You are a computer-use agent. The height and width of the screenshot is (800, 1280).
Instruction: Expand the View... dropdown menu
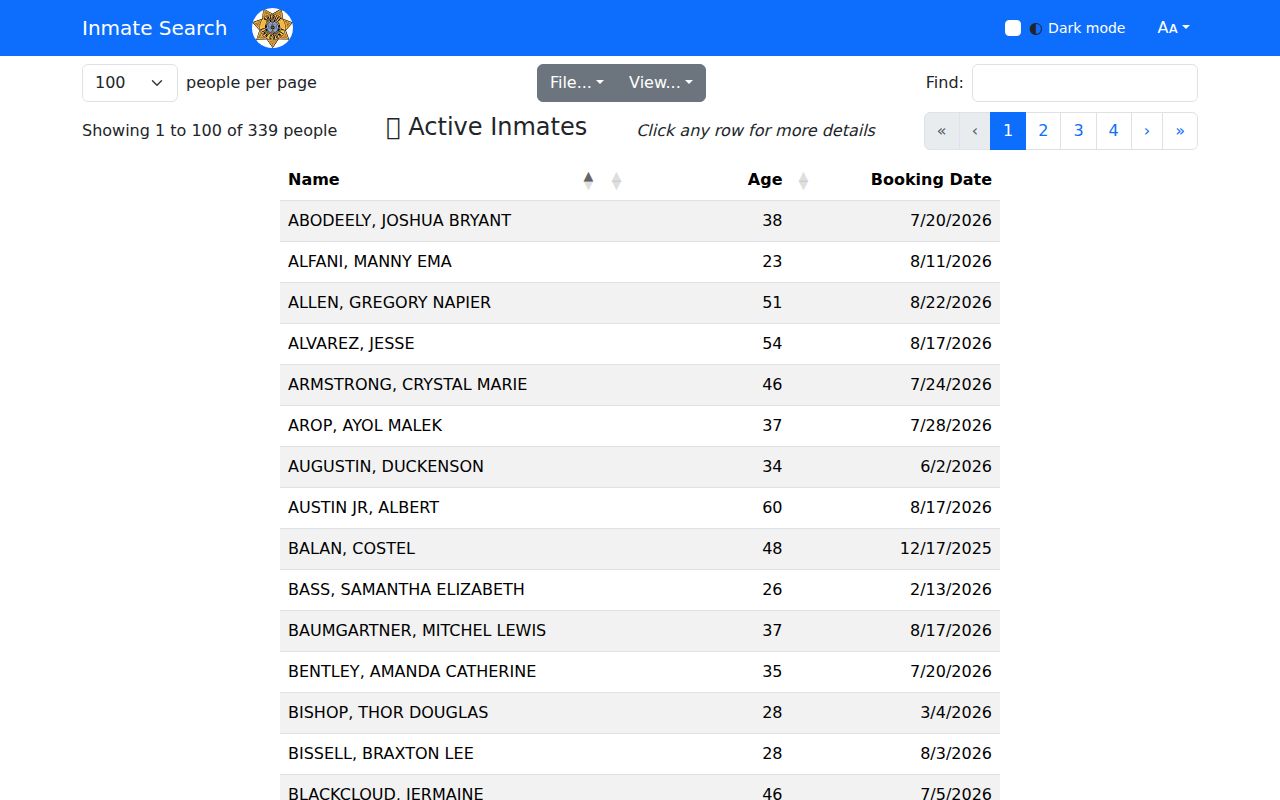click(661, 83)
